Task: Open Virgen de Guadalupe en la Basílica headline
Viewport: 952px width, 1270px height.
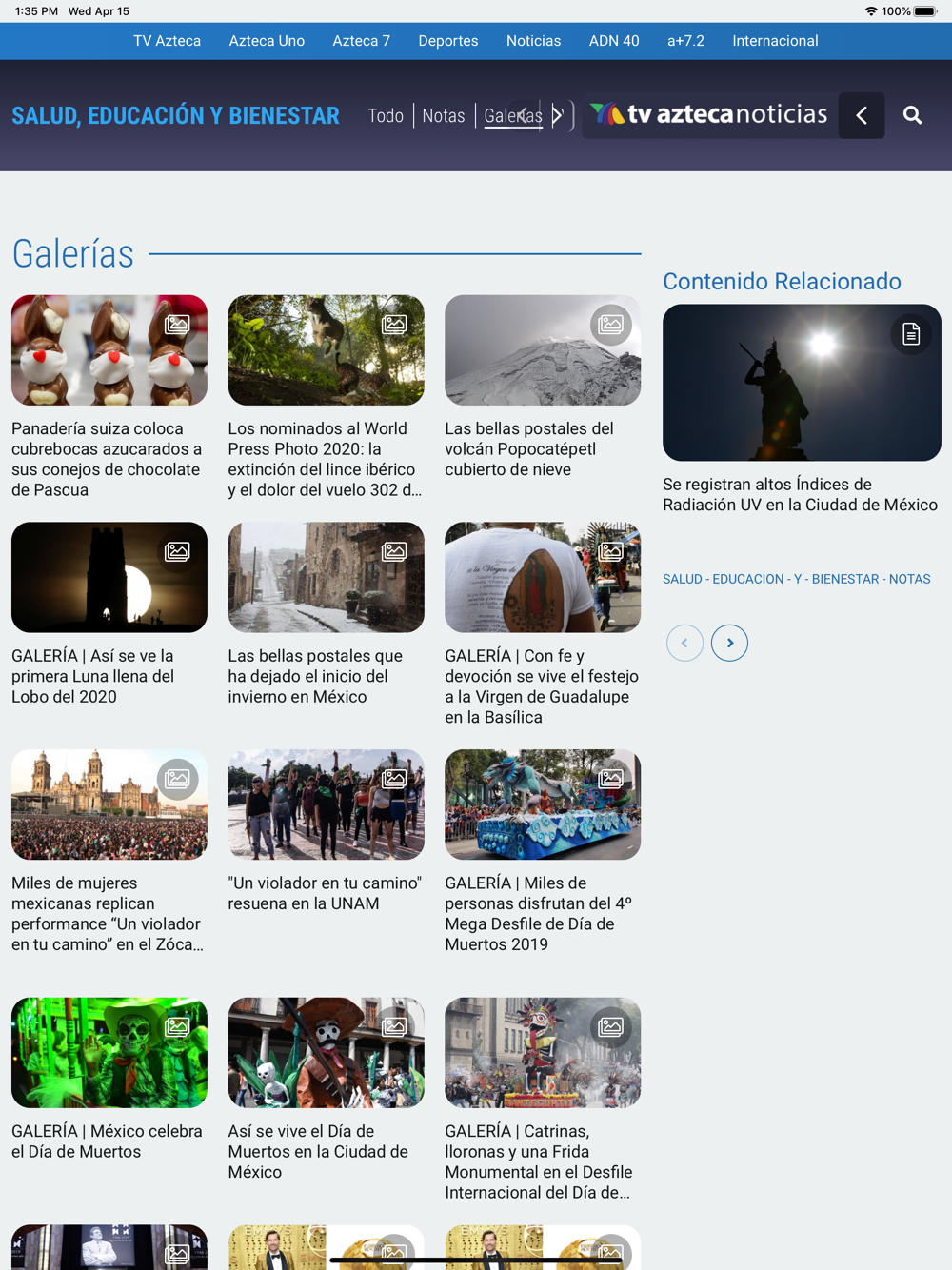Action: click(542, 686)
